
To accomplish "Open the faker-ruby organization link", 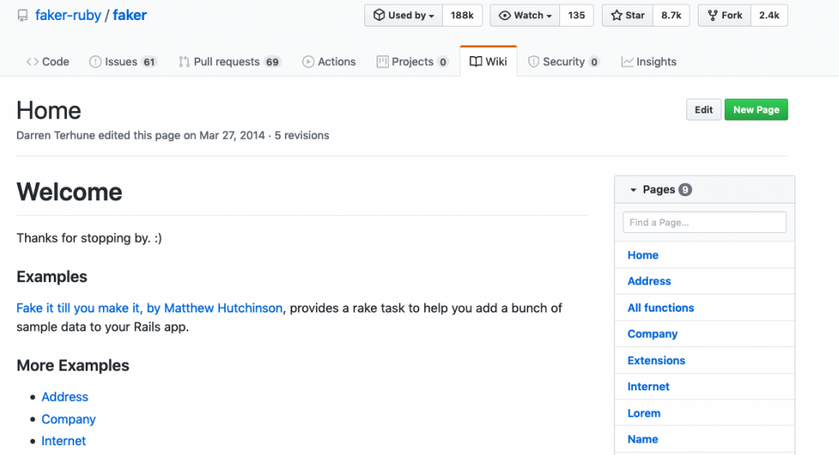I will click(x=68, y=15).
